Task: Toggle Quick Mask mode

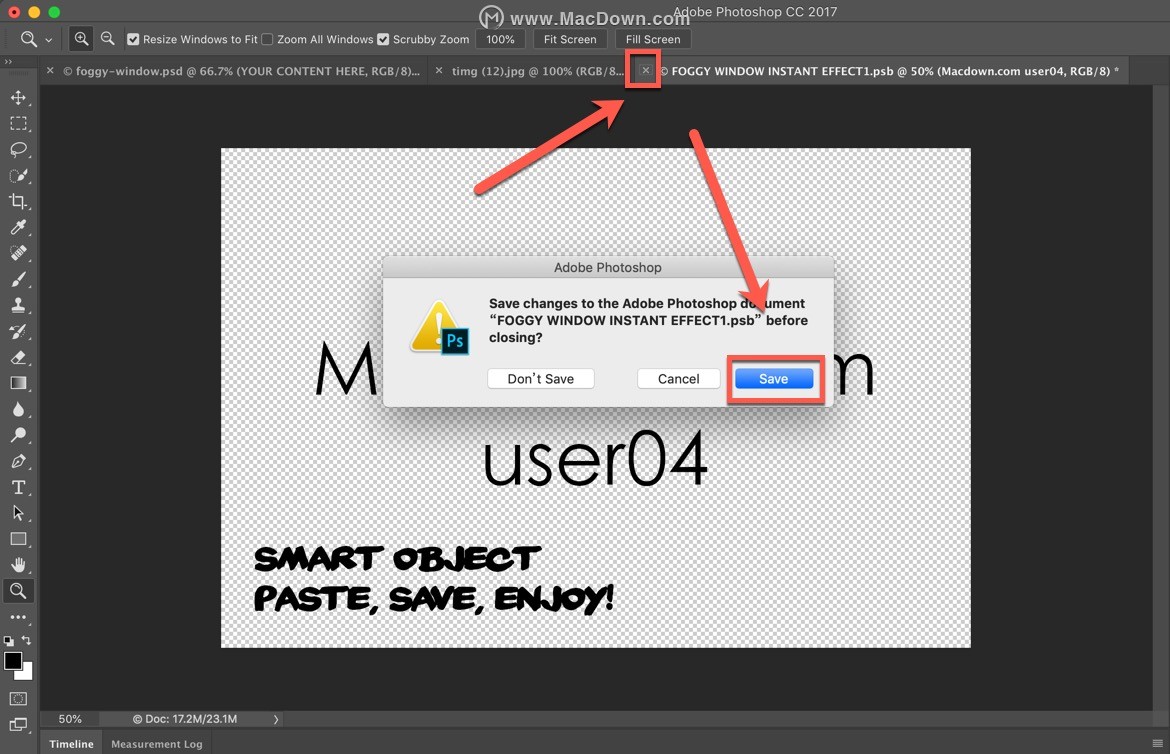Action: click(x=18, y=699)
